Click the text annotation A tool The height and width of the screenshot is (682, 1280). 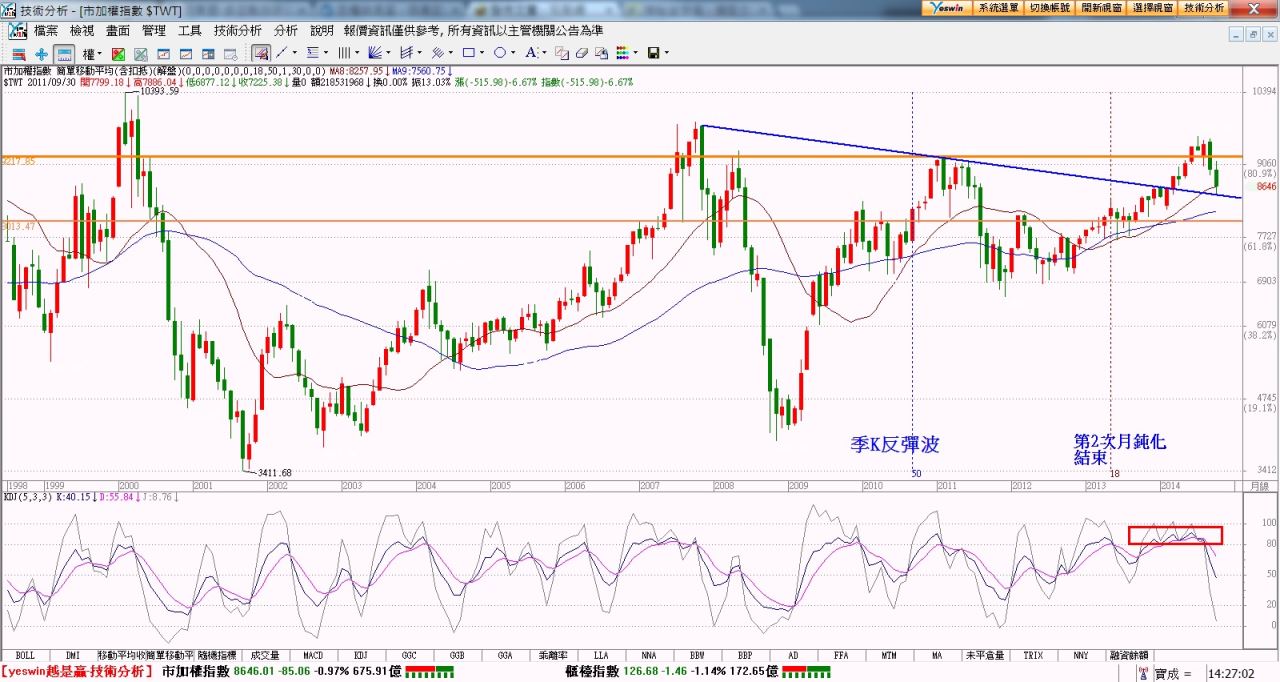[530, 53]
